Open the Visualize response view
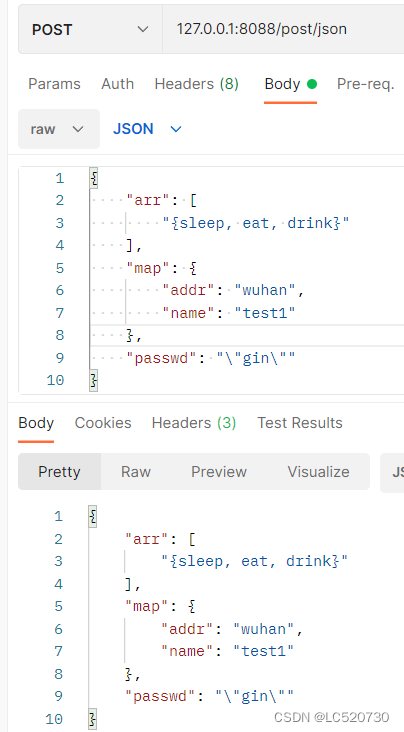404x732 pixels. point(319,472)
